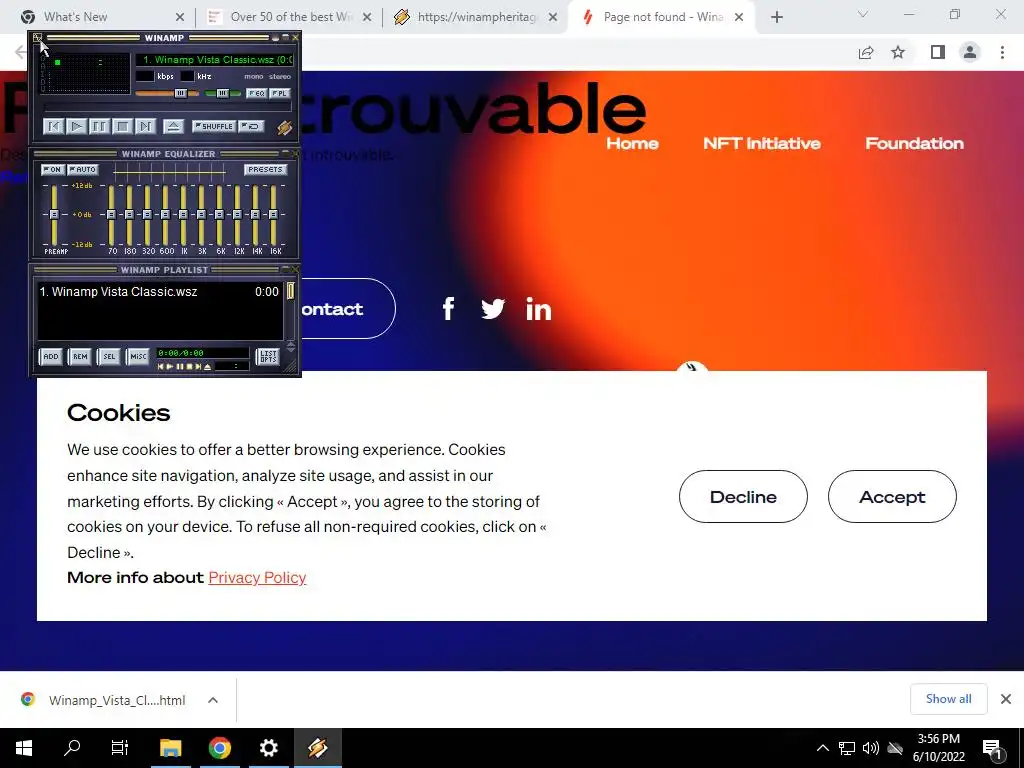Open File Explorer from taskbar

(x=170, y=748)
